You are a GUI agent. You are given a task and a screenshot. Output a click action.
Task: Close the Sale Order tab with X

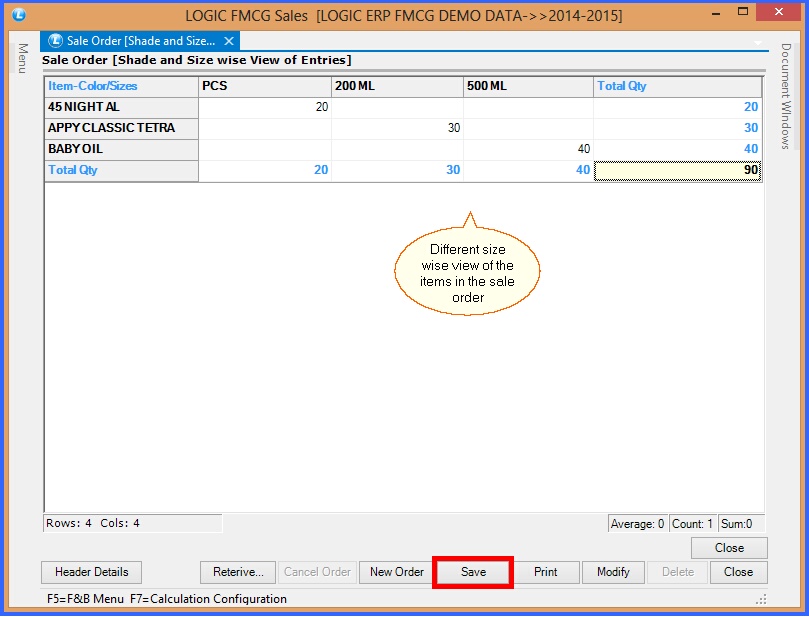pos(229,41)
